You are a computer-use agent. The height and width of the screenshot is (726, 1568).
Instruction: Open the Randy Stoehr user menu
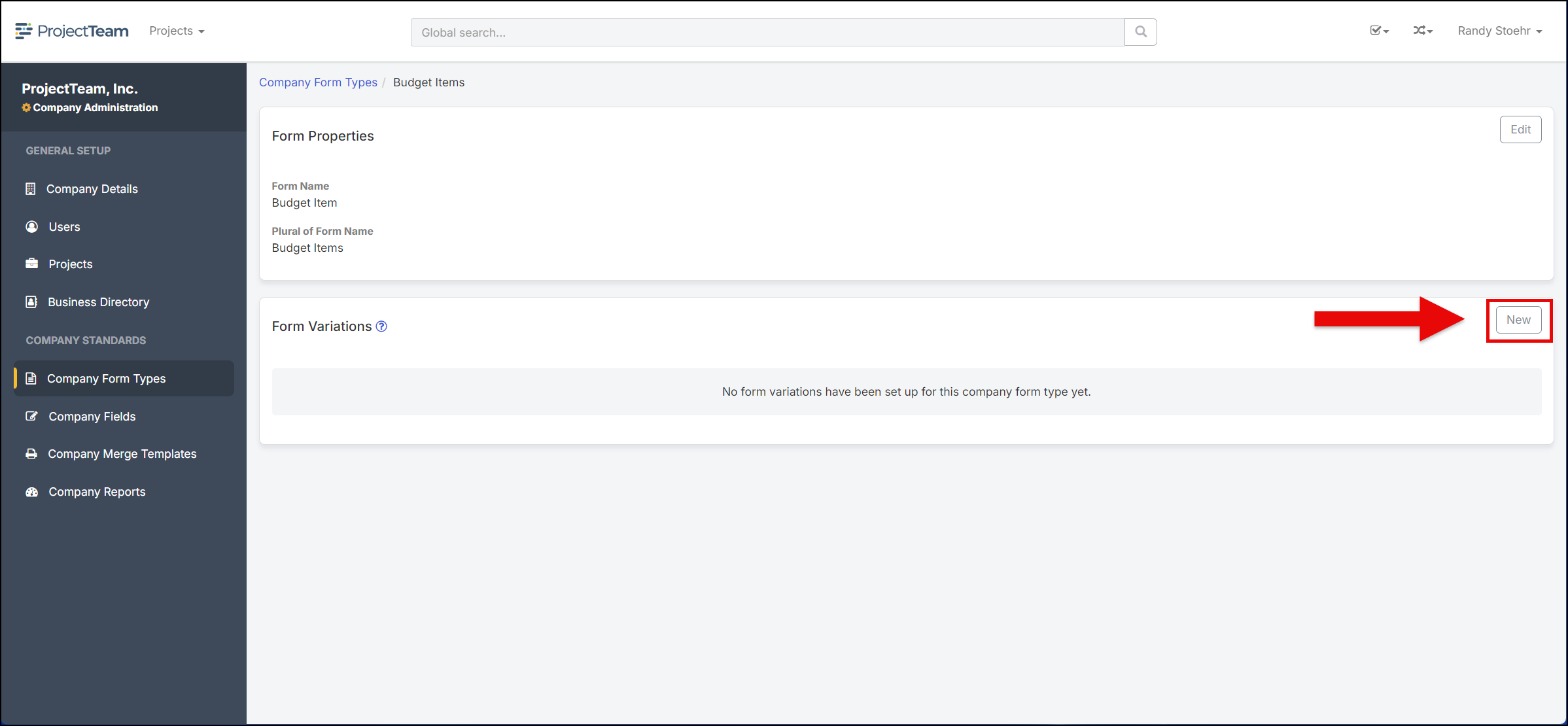click(x=1499, y=31)
